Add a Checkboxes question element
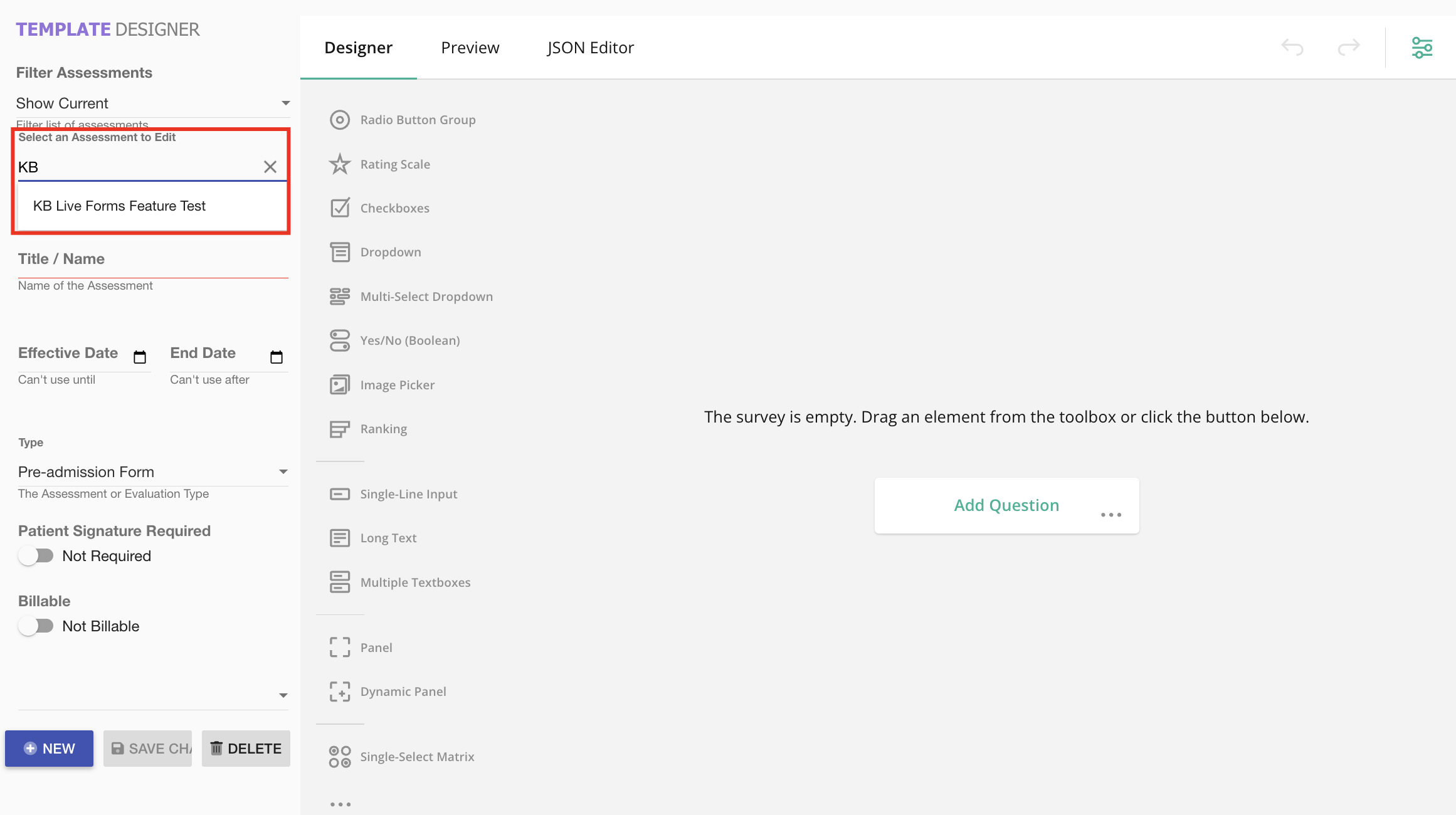 click(394, 208)
